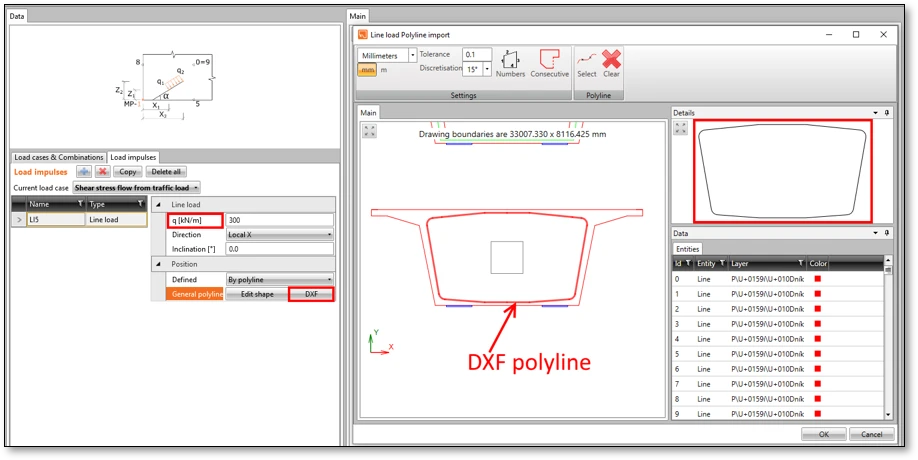Click zoom-extents icon in Details panel

point(680,128)
